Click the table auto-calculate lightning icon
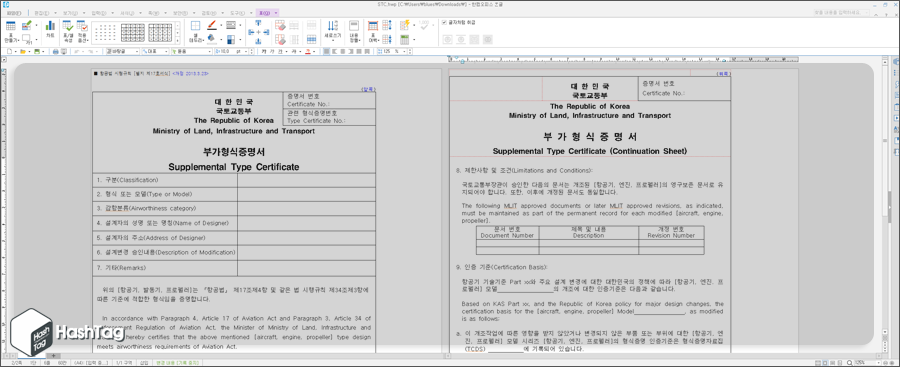The image size is (900, 367). [405, 26]
